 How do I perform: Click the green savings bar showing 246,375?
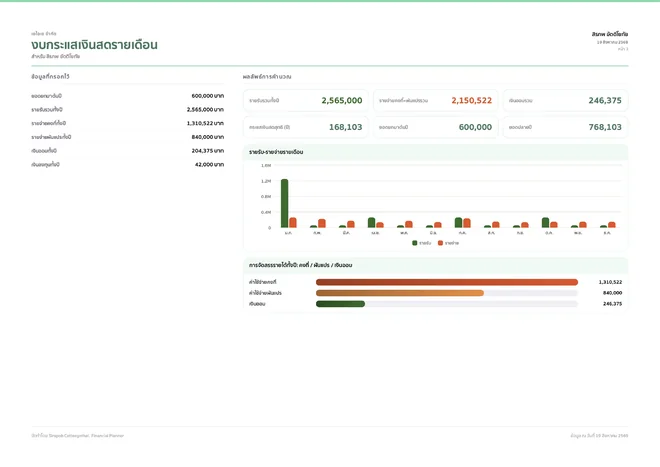click(x=340, y=304)
